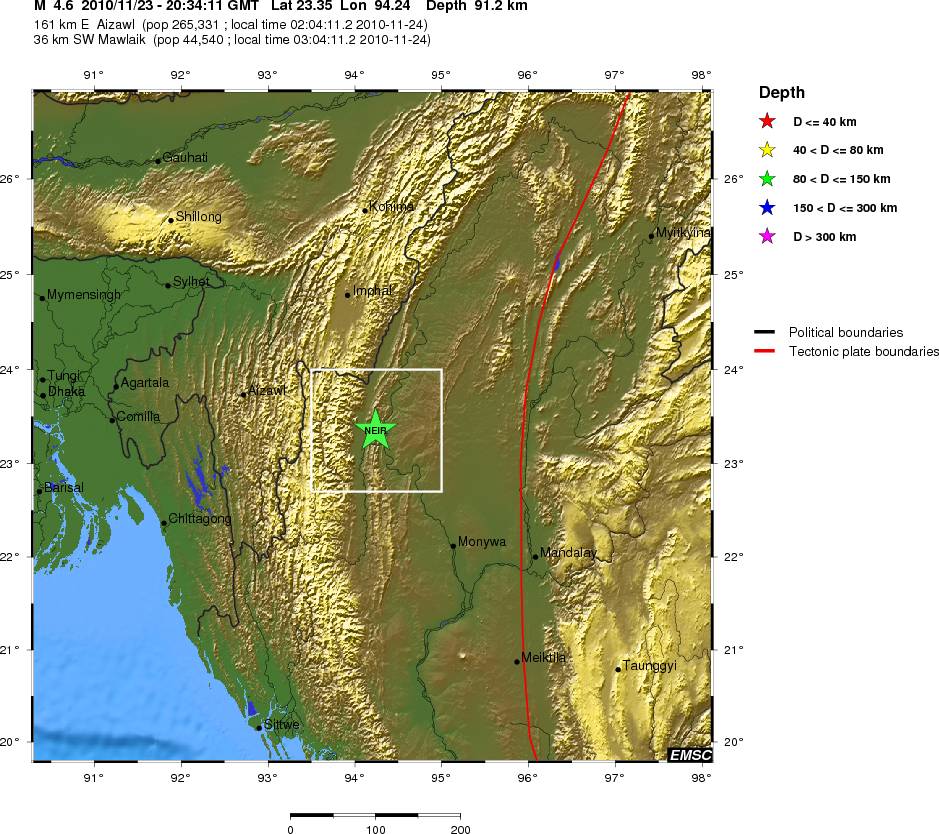Screen dimensions: 939x834
Task: Click the distance scale bar below the map
Action: tap(375, 815)
